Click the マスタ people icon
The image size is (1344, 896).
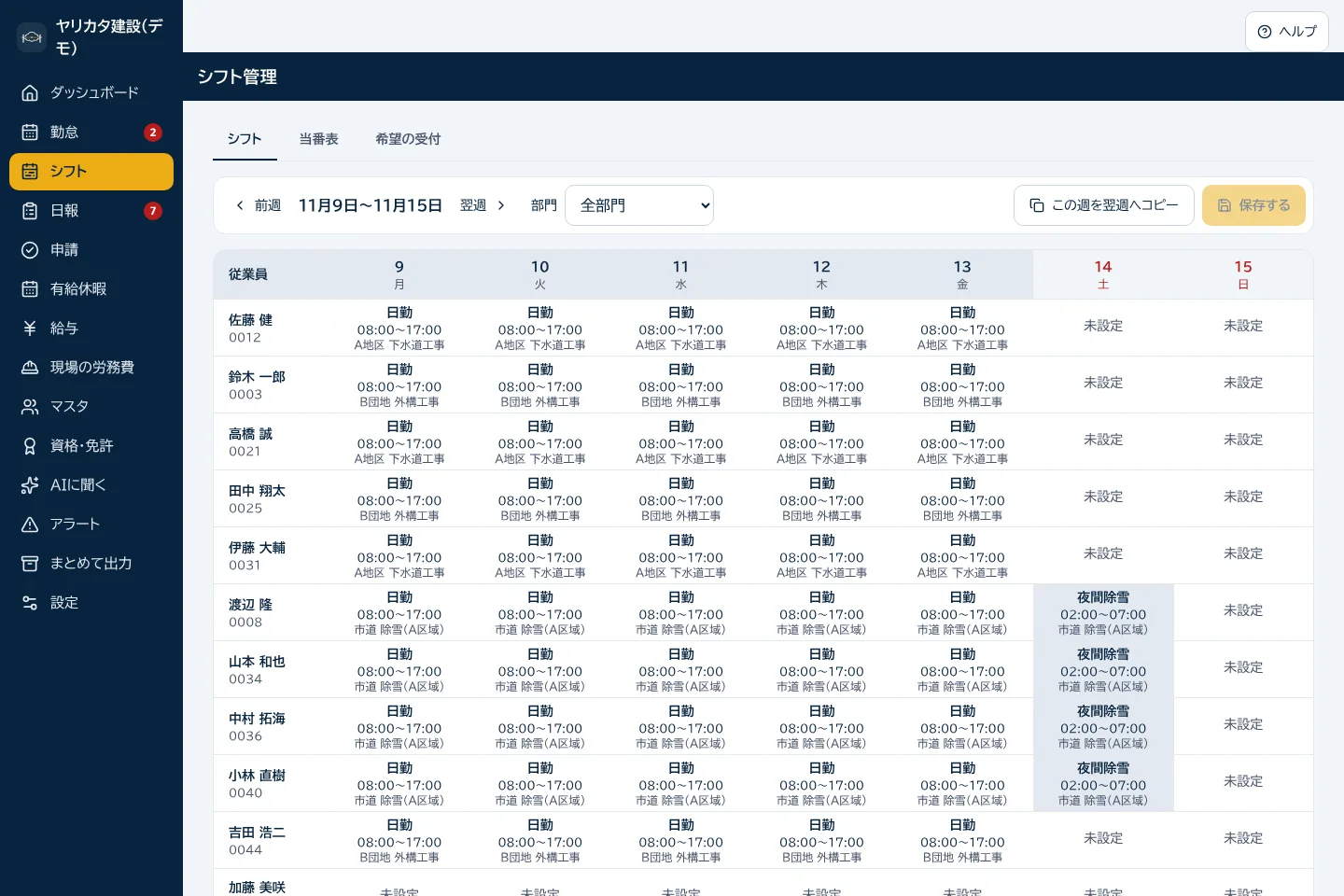pos(30,406)
